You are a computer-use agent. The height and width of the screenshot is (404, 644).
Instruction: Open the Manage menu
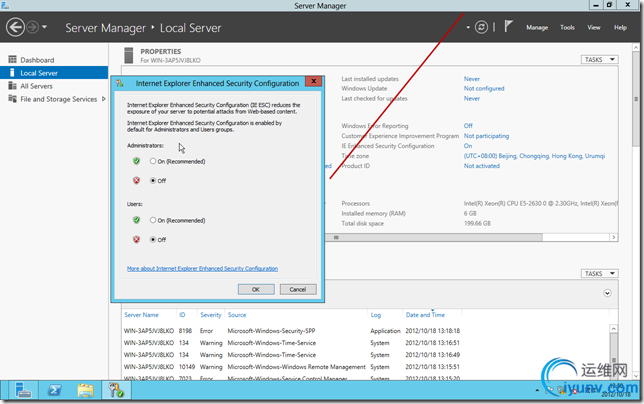[537, 28]
